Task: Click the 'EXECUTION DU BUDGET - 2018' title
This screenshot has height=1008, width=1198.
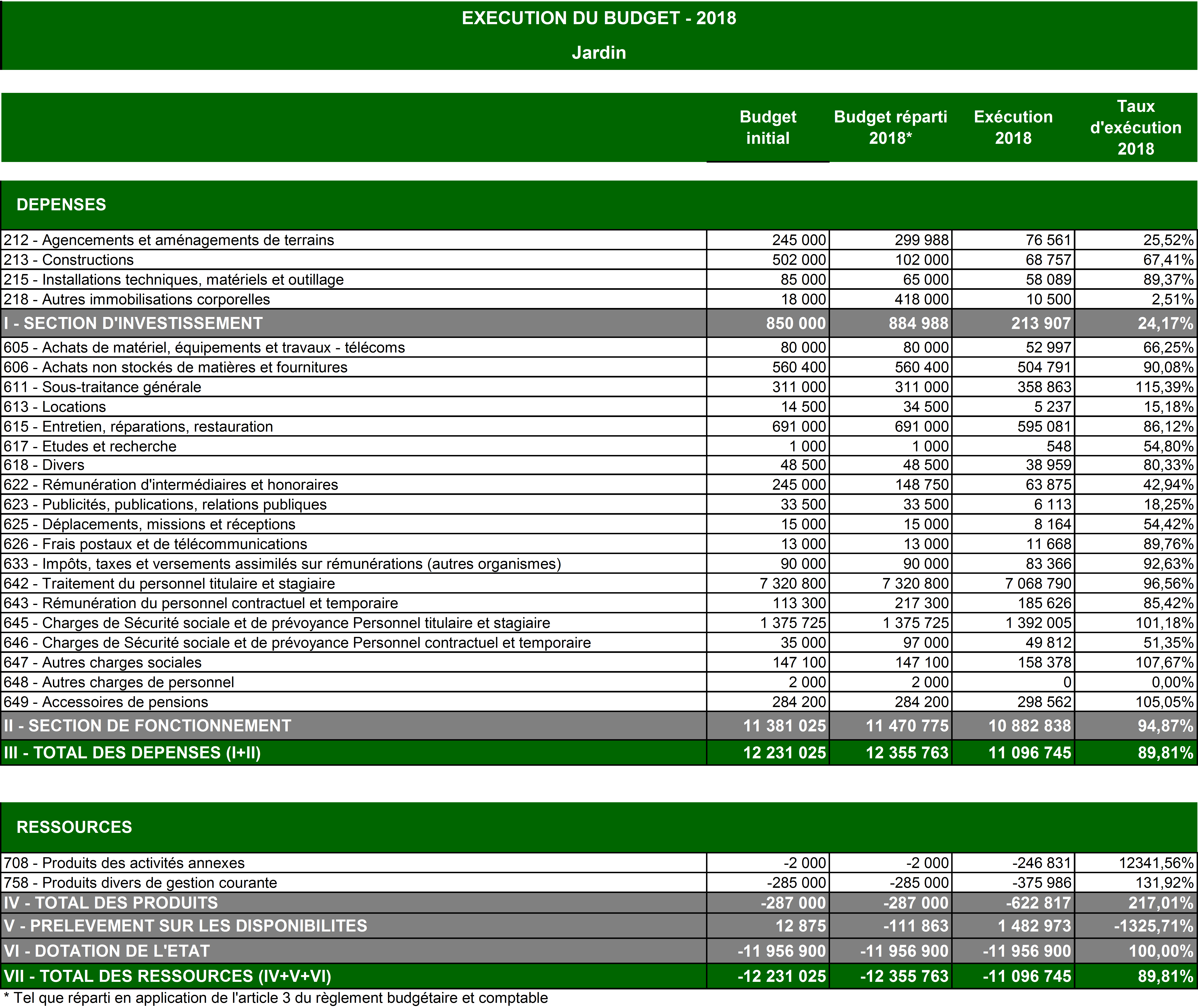Action: pyautogui.click(x=599, y=18)
